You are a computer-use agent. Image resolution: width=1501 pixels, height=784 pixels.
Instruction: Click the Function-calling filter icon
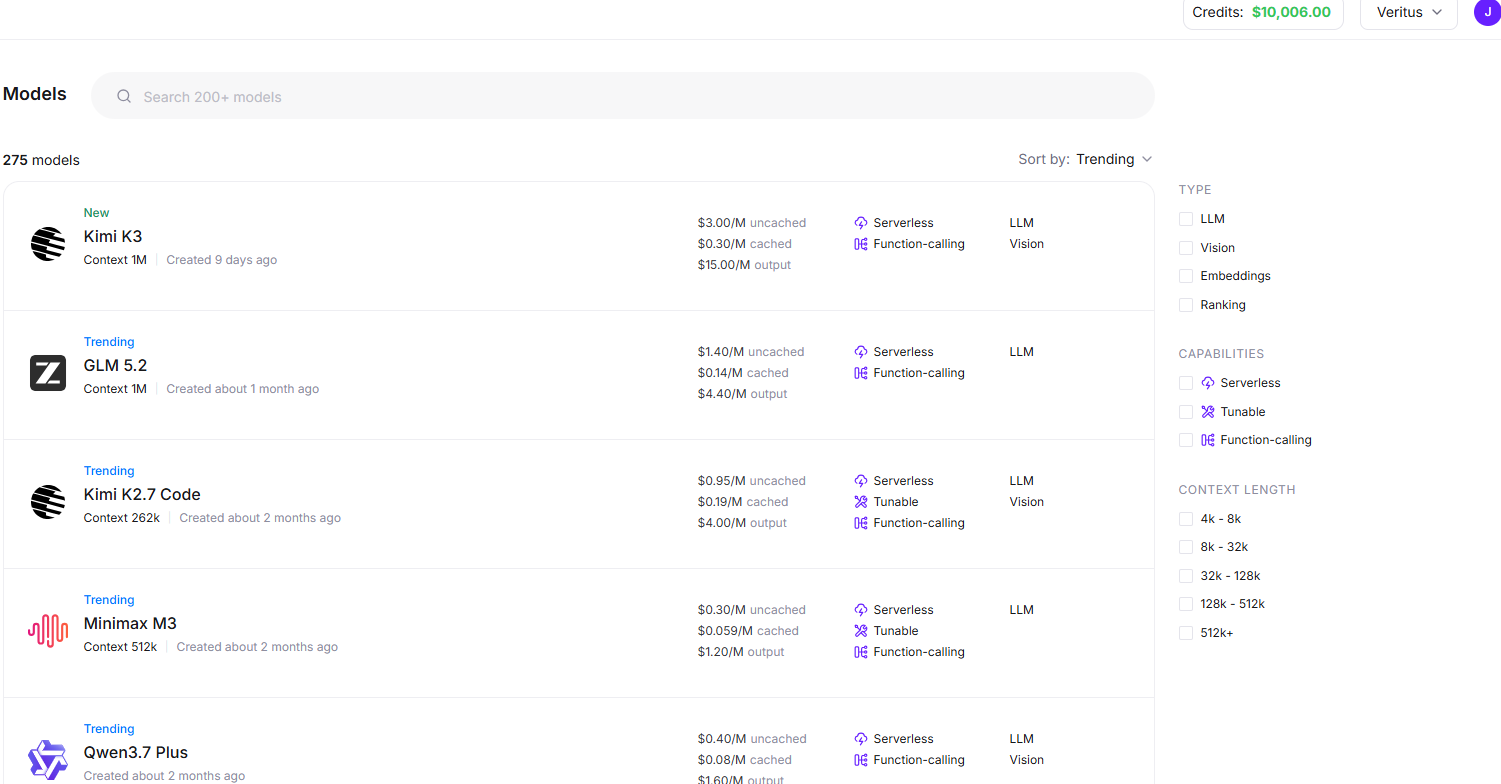(1208, 440)
